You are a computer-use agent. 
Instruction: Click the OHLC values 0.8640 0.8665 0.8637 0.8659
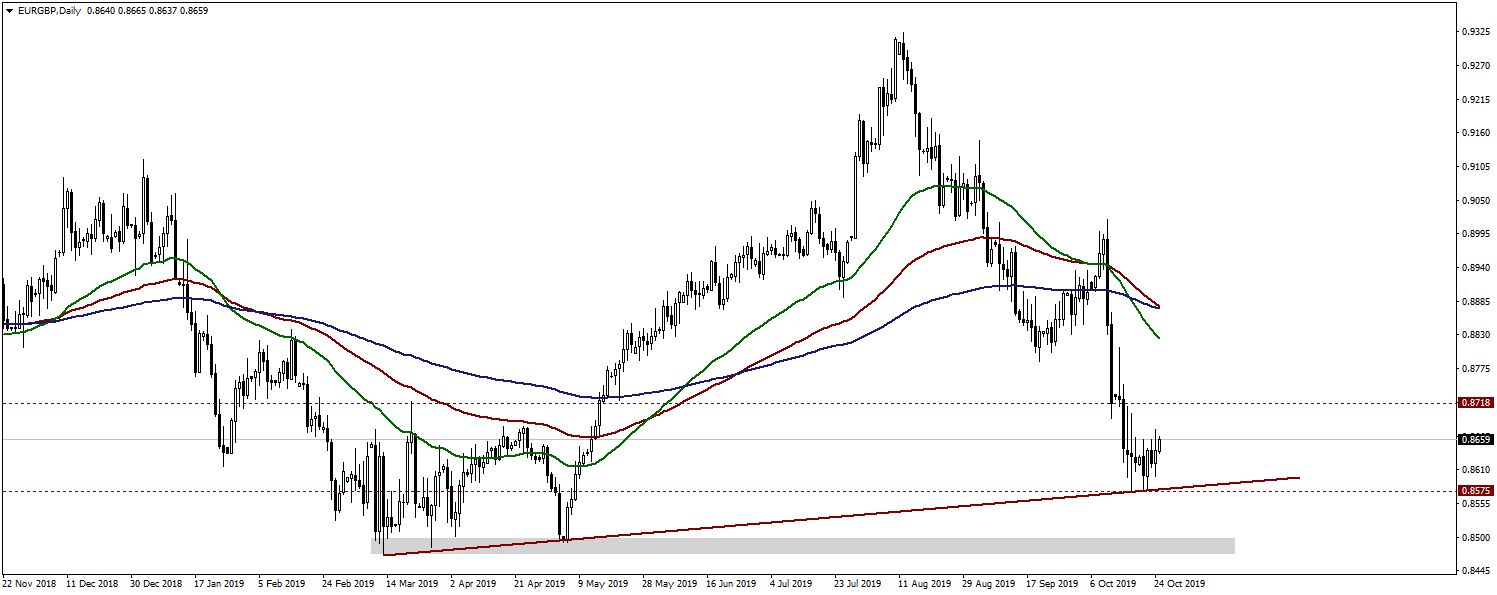click(x=147, y=10)
